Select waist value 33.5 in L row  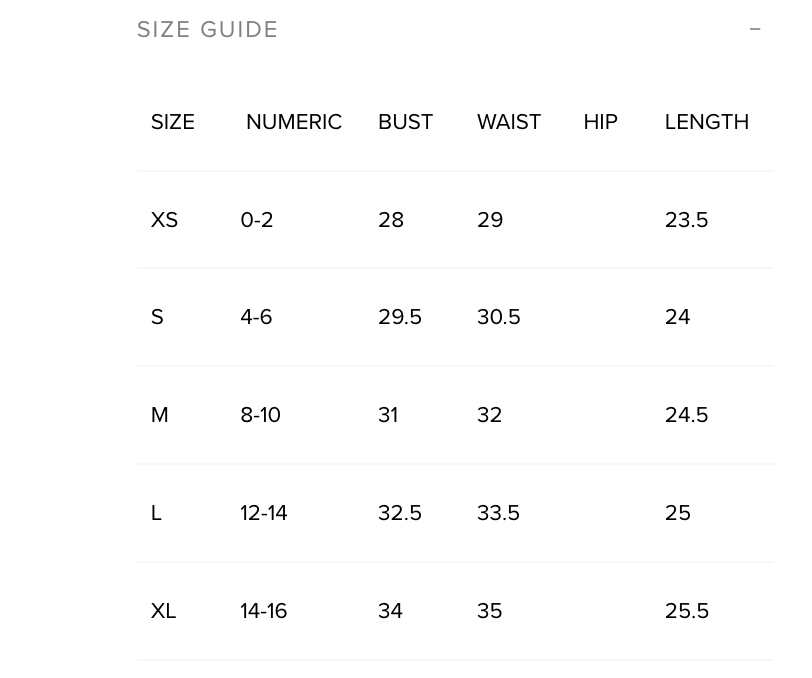499,513
